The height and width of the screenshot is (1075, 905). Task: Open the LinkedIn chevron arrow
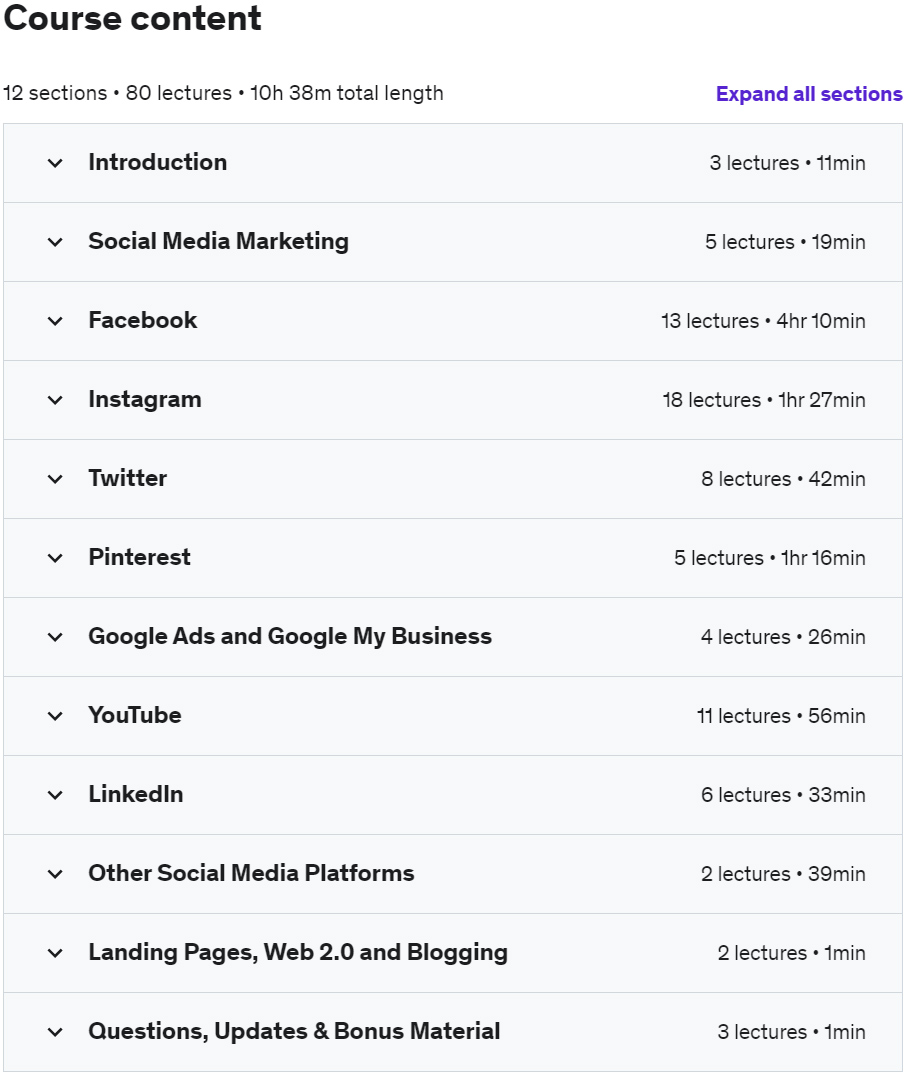[55, 795]
